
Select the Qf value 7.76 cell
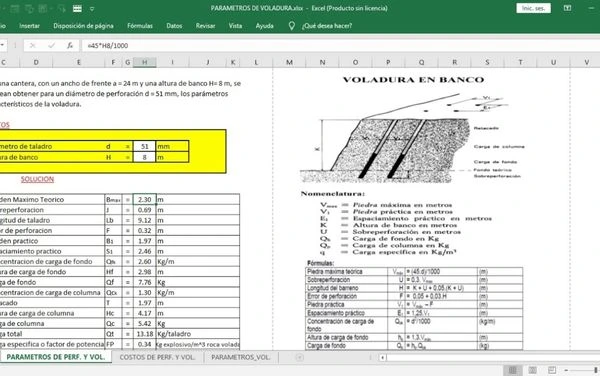pos(144,282)
